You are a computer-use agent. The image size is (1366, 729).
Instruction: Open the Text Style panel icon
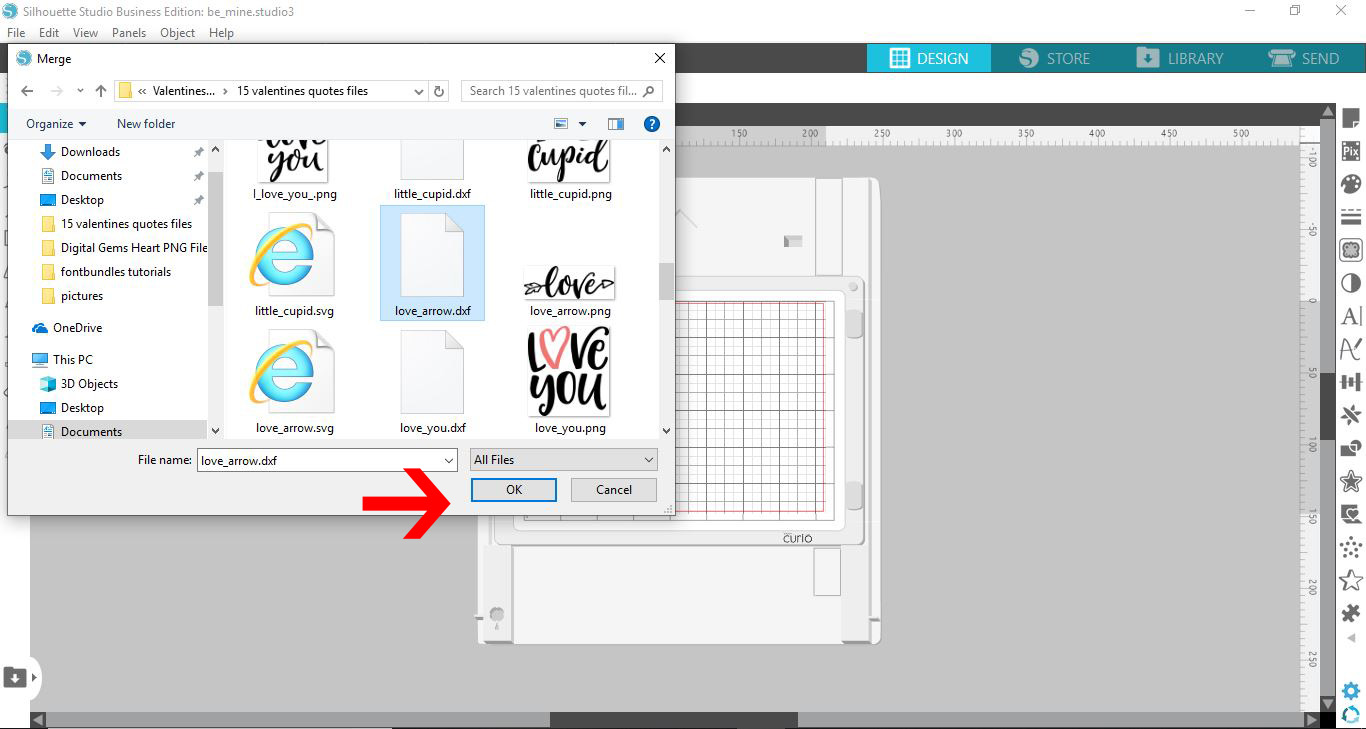pos(1351,316)
